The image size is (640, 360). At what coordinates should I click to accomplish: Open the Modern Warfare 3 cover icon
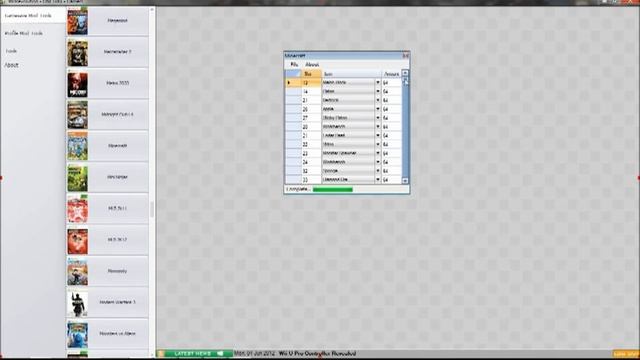(77, 302)
